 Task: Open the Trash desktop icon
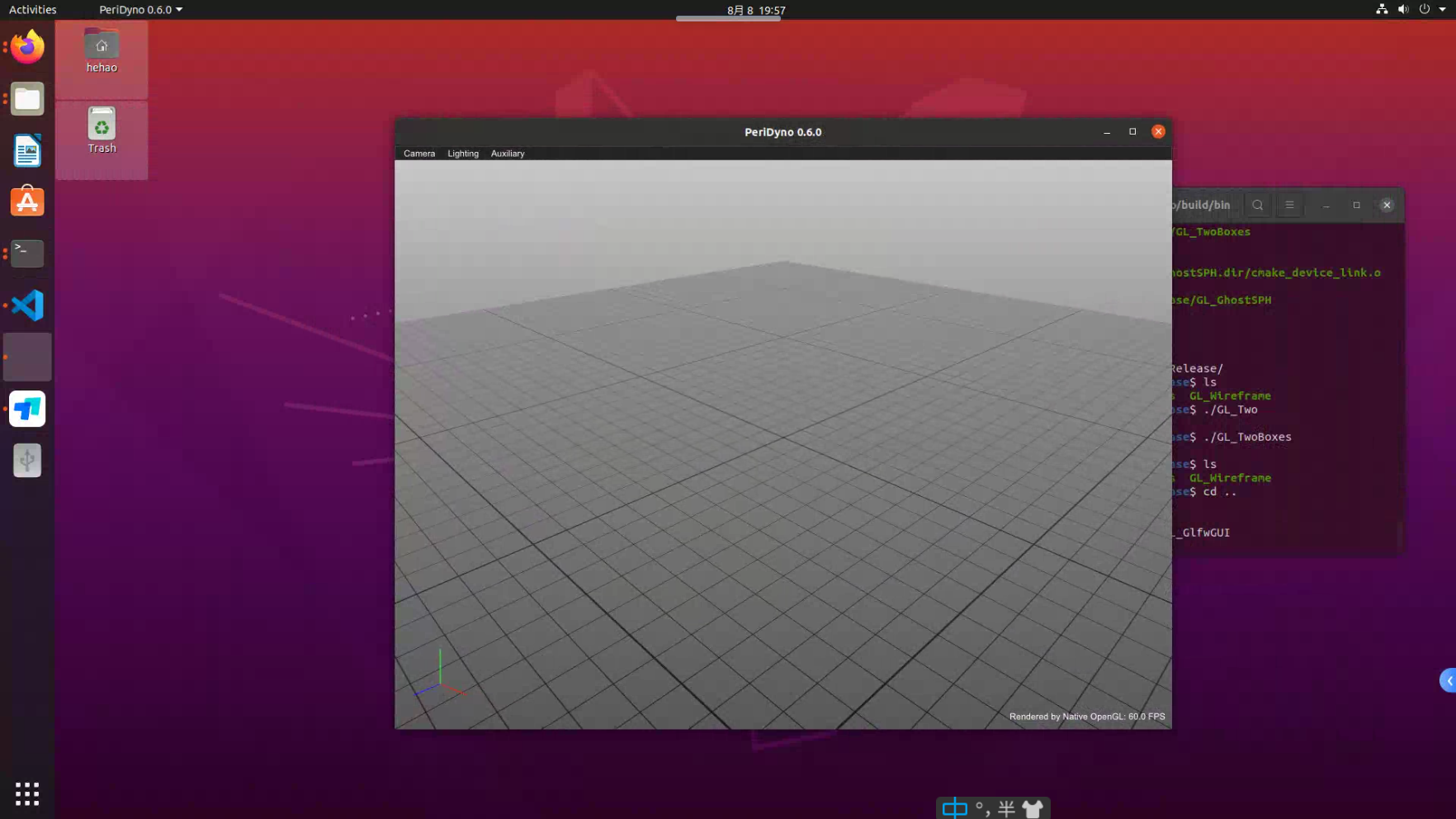pyautogui.click(x=102, y=130)
